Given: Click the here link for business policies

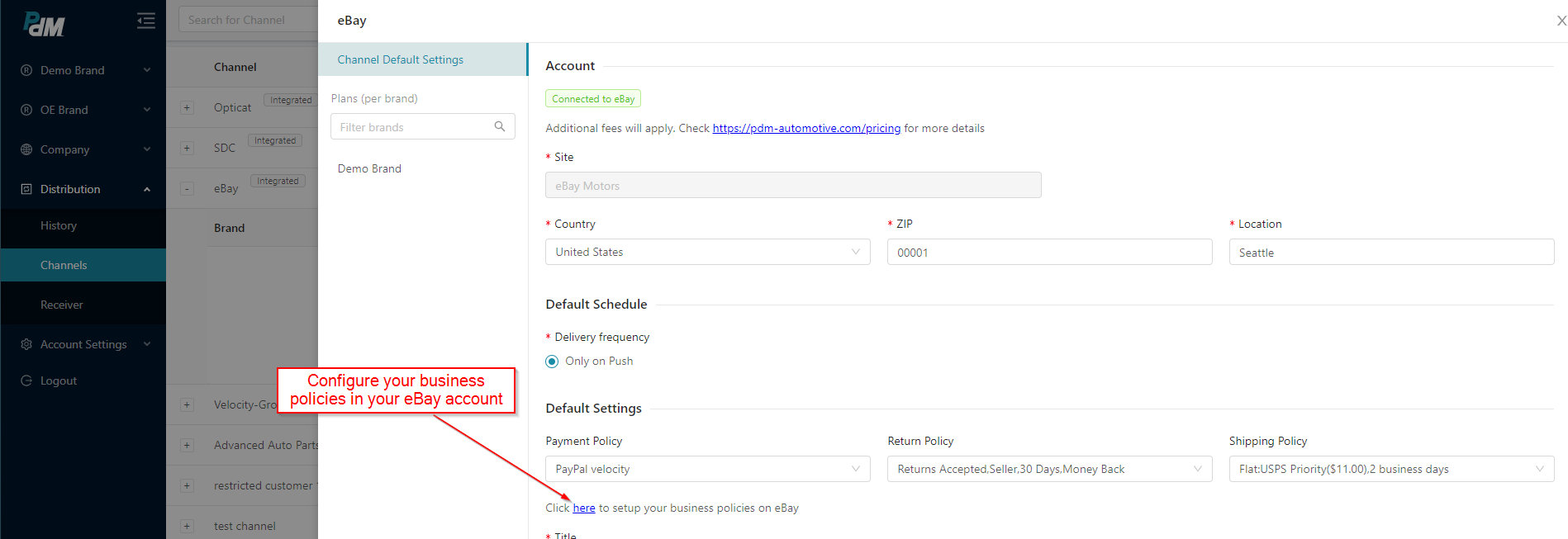Looking at the screenshot, I should pos(584,508).
